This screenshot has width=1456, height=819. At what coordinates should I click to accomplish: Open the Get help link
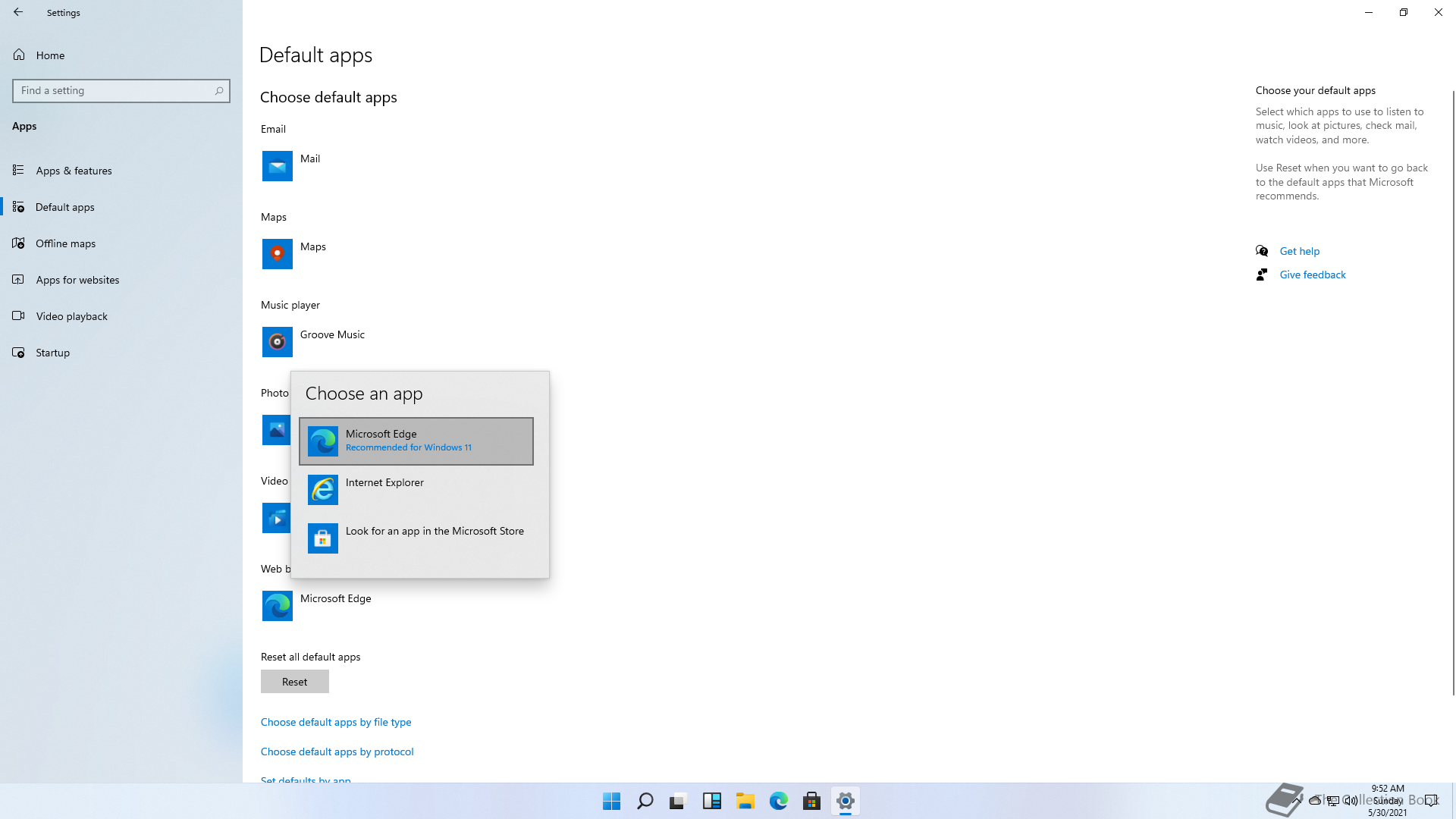click(x=1300, y=251)
